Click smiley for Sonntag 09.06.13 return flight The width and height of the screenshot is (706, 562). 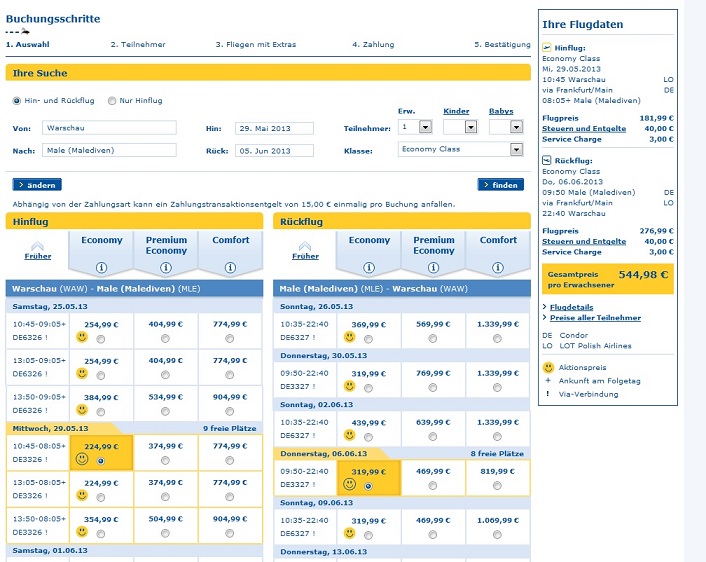tap(349, 533)
